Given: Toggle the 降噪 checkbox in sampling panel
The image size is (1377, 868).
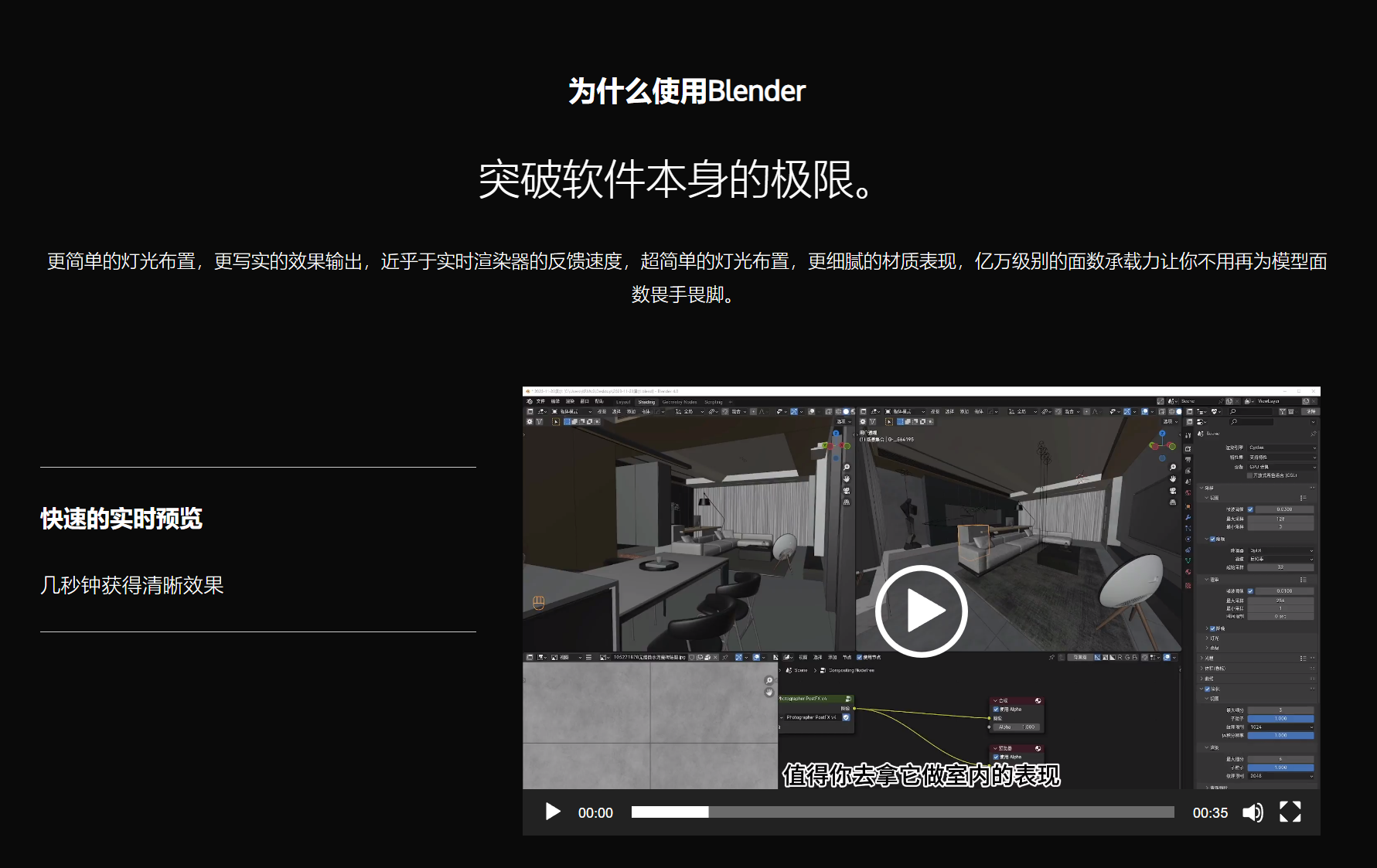Looking at the screenshot, I should tap(1212, 539).
